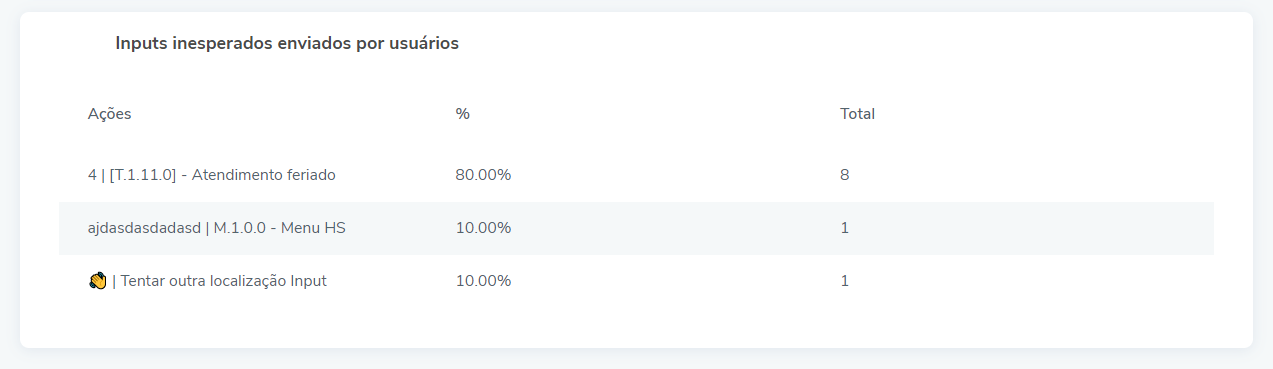The width and height of the screenshot is (1273, 369).
Task: Select 'ajdasdasdadasd | M.1.0.0 - Menu HS' row
Action: coord(636,228)
